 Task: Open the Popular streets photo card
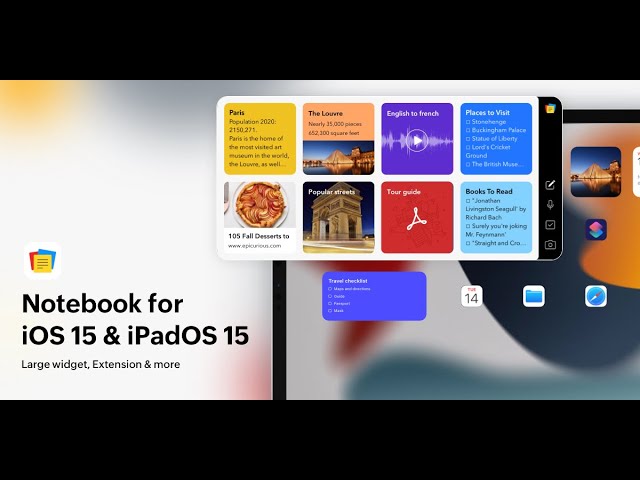(x=339, y=217)
